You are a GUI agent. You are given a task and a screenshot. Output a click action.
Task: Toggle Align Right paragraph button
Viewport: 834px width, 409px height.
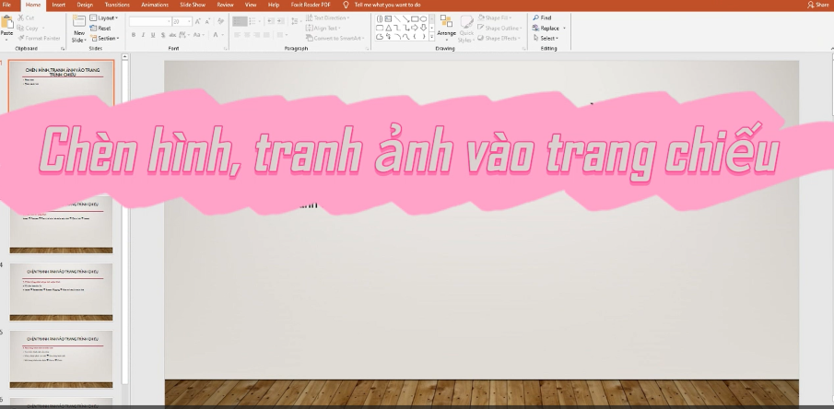[257, 35]
